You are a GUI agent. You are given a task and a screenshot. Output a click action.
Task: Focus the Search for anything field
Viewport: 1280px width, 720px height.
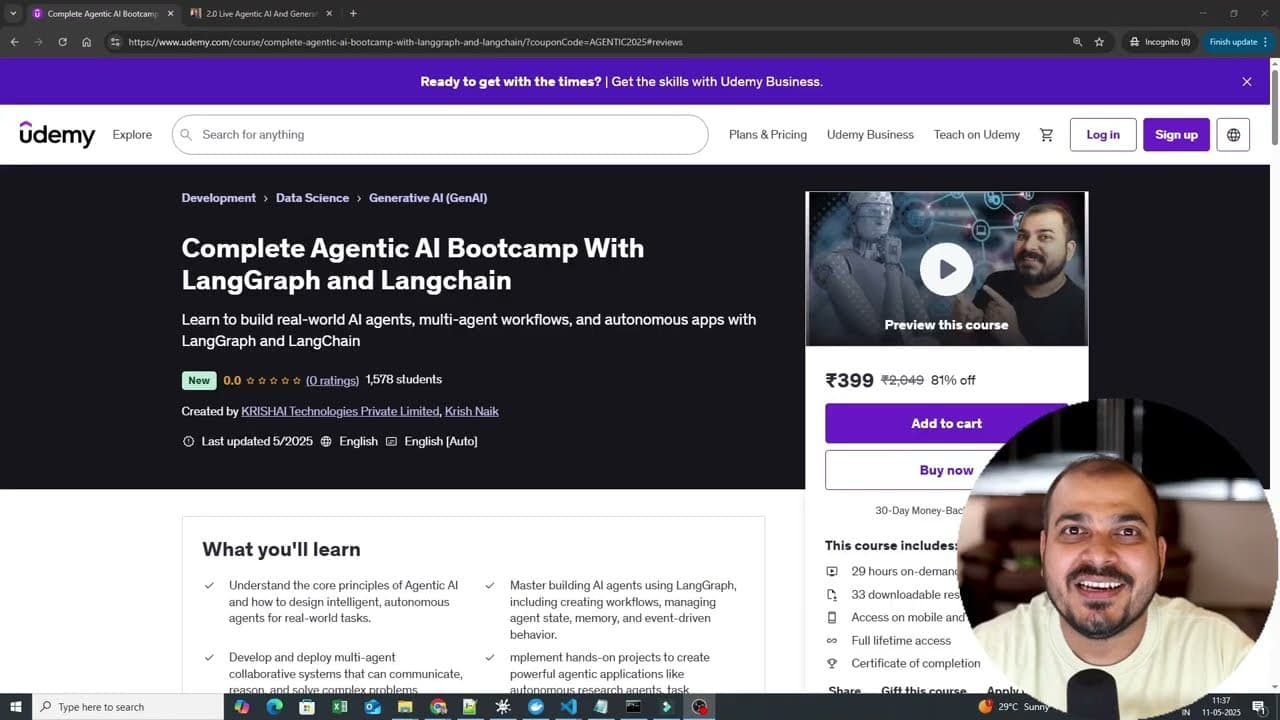click(x=440, y=135)
